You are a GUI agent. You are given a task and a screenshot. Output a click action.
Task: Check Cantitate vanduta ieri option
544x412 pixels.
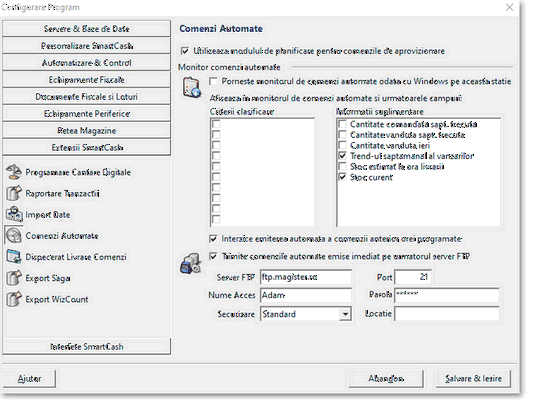point(342,145)
